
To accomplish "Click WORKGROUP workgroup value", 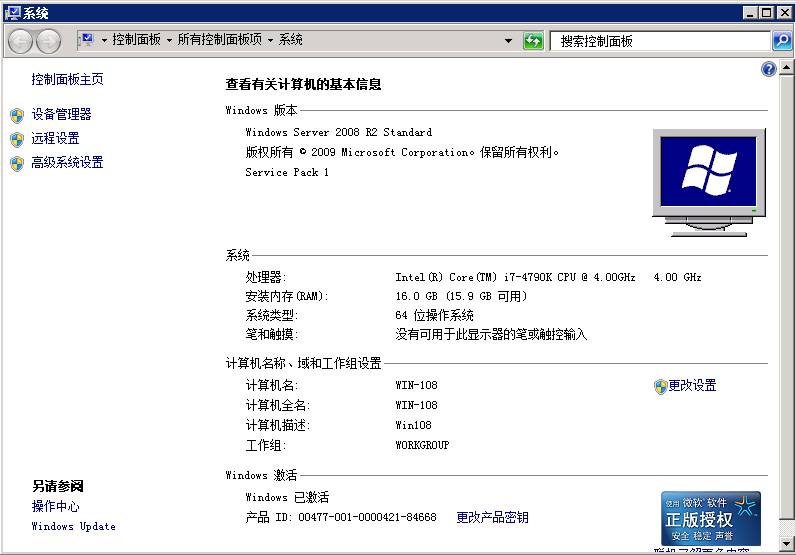I will (422, 445).
